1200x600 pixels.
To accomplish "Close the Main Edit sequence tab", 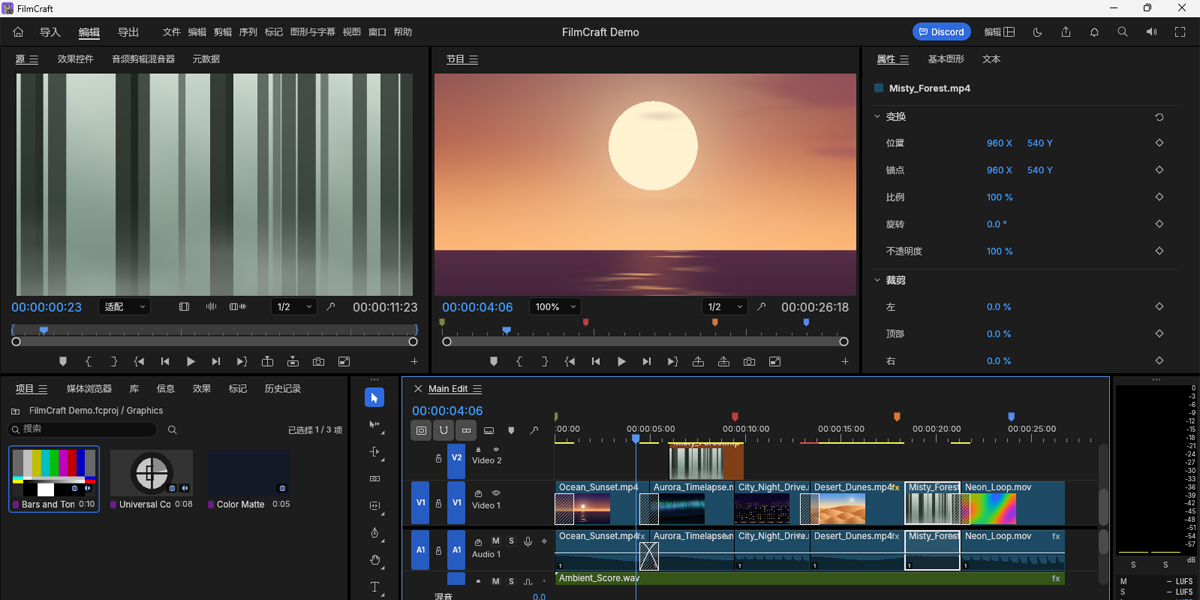I will pyautogui.click(x=418, y=389).
